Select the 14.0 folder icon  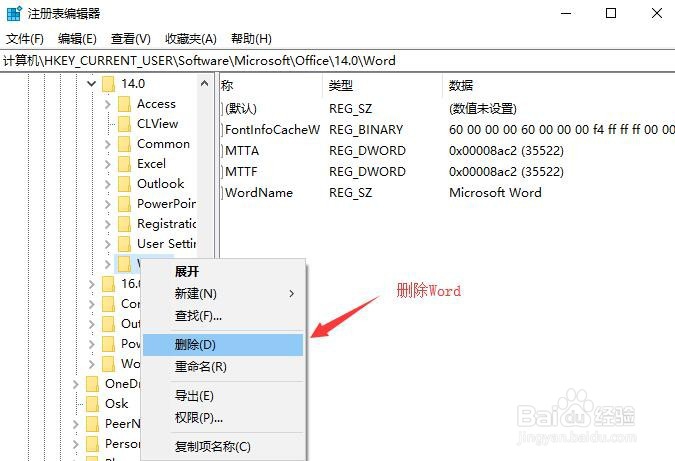[109, 84]
